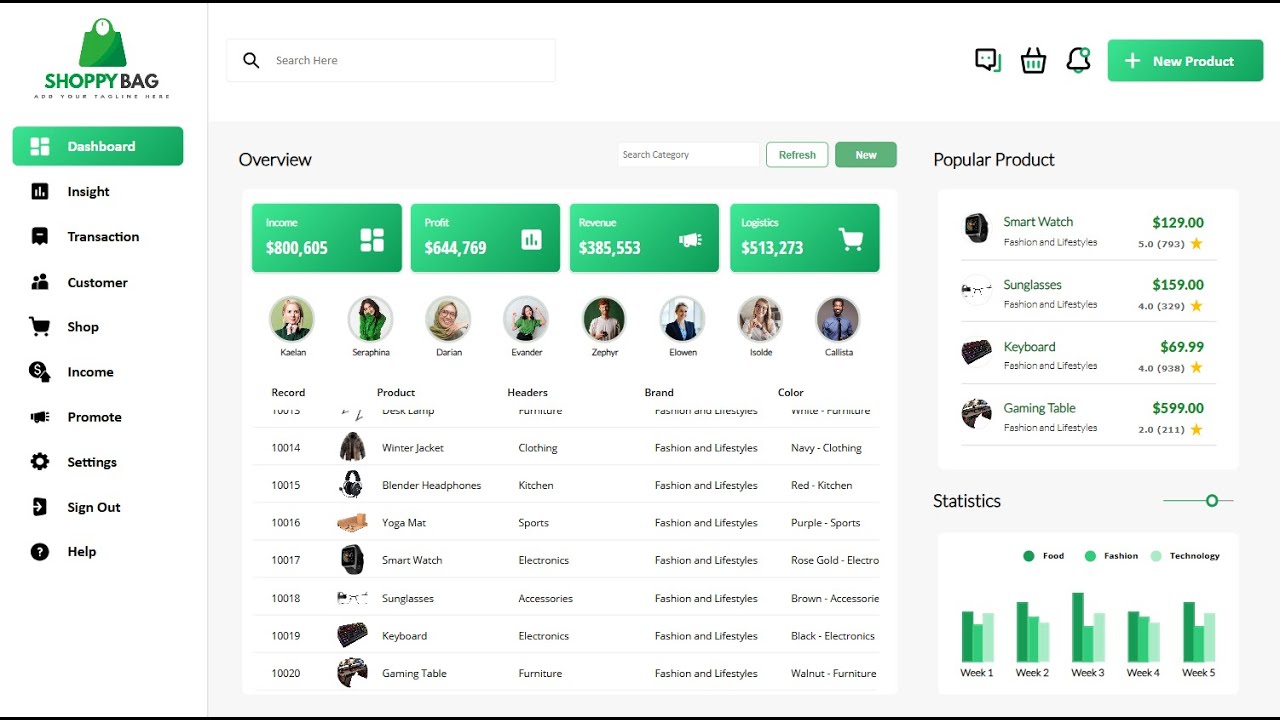Click the New Product button
1280x720 pixels.
[1185, 61]
